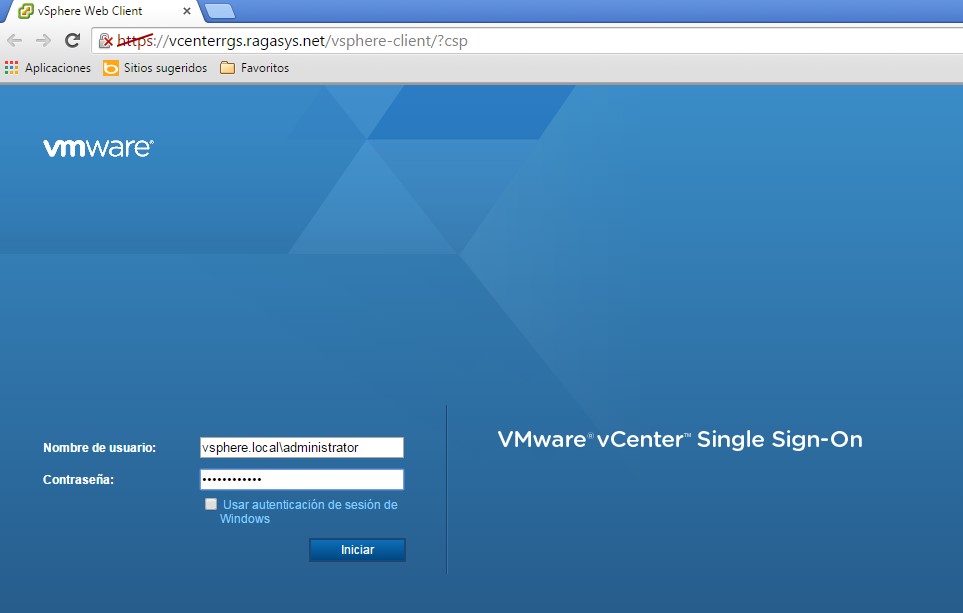963x613 pixels.
Task: Click the vSphere tab favicon
Action: point(25,11)
